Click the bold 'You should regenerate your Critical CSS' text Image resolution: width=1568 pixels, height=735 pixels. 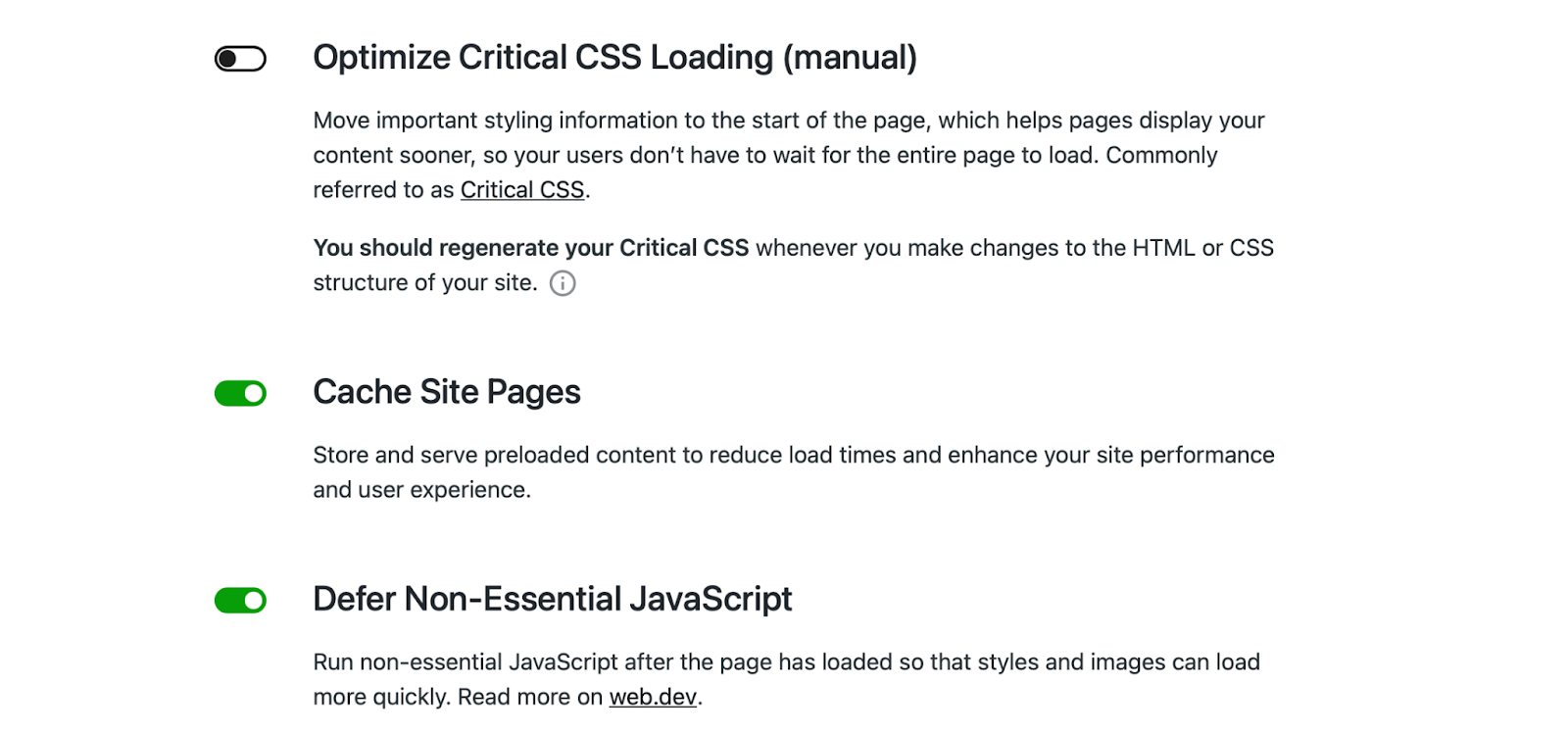(531, 248)
